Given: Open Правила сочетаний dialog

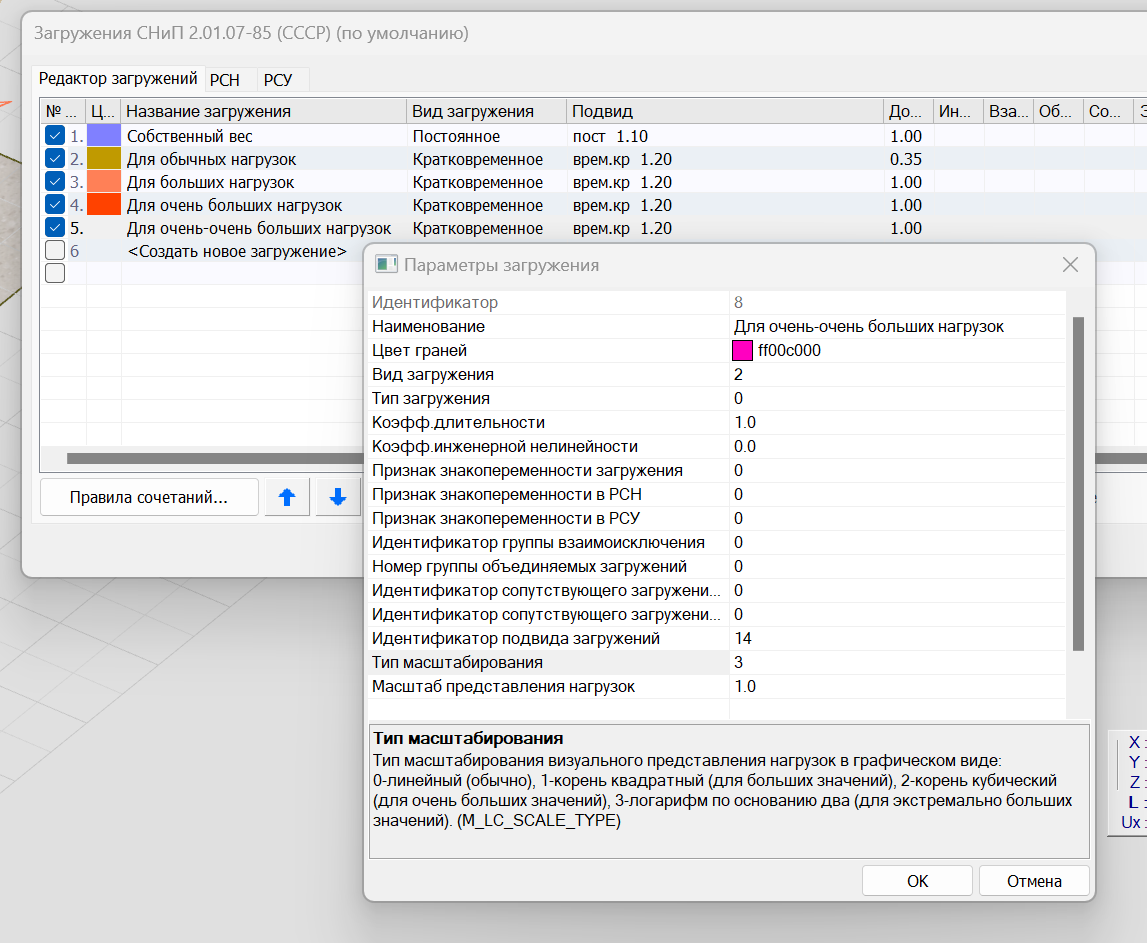Looking at the screenshot, I should pos(149,497).
